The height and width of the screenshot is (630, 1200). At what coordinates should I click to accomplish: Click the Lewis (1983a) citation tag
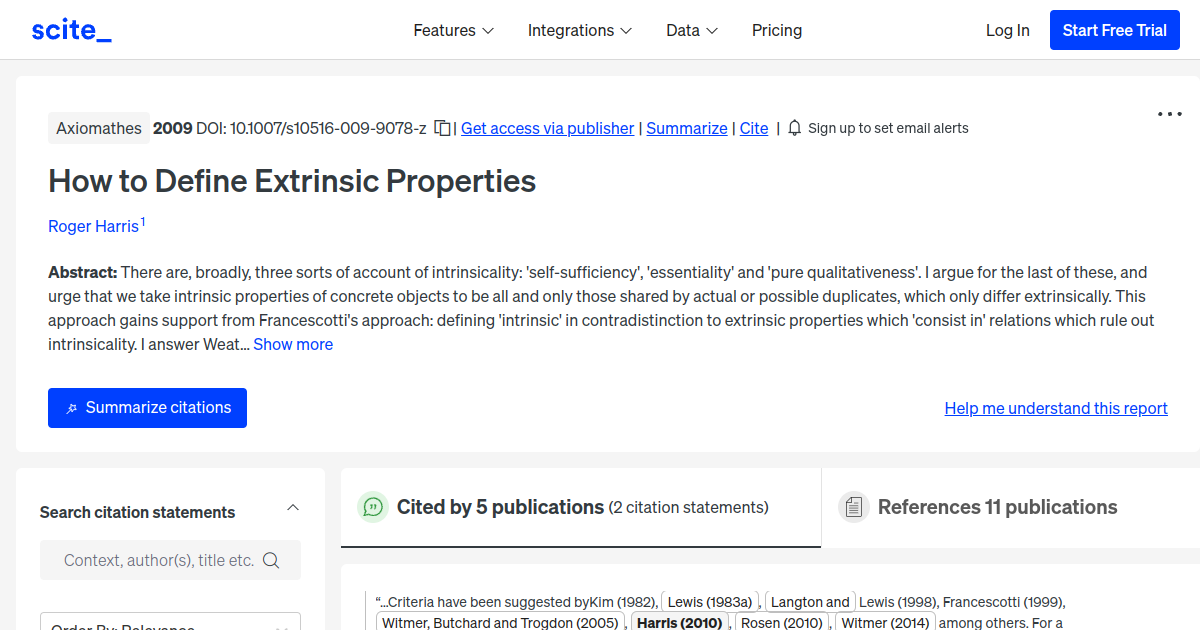(709, 602)
